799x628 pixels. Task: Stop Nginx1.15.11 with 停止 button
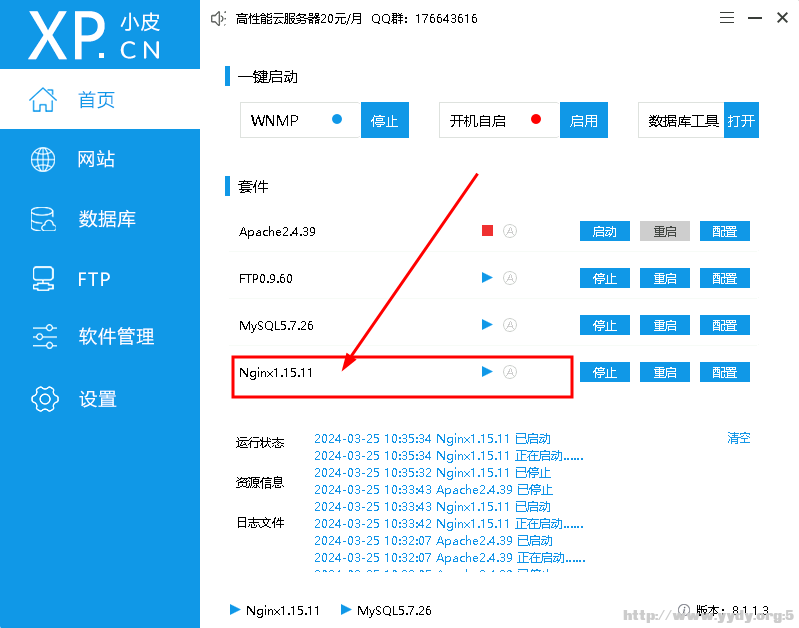point(605,372)
